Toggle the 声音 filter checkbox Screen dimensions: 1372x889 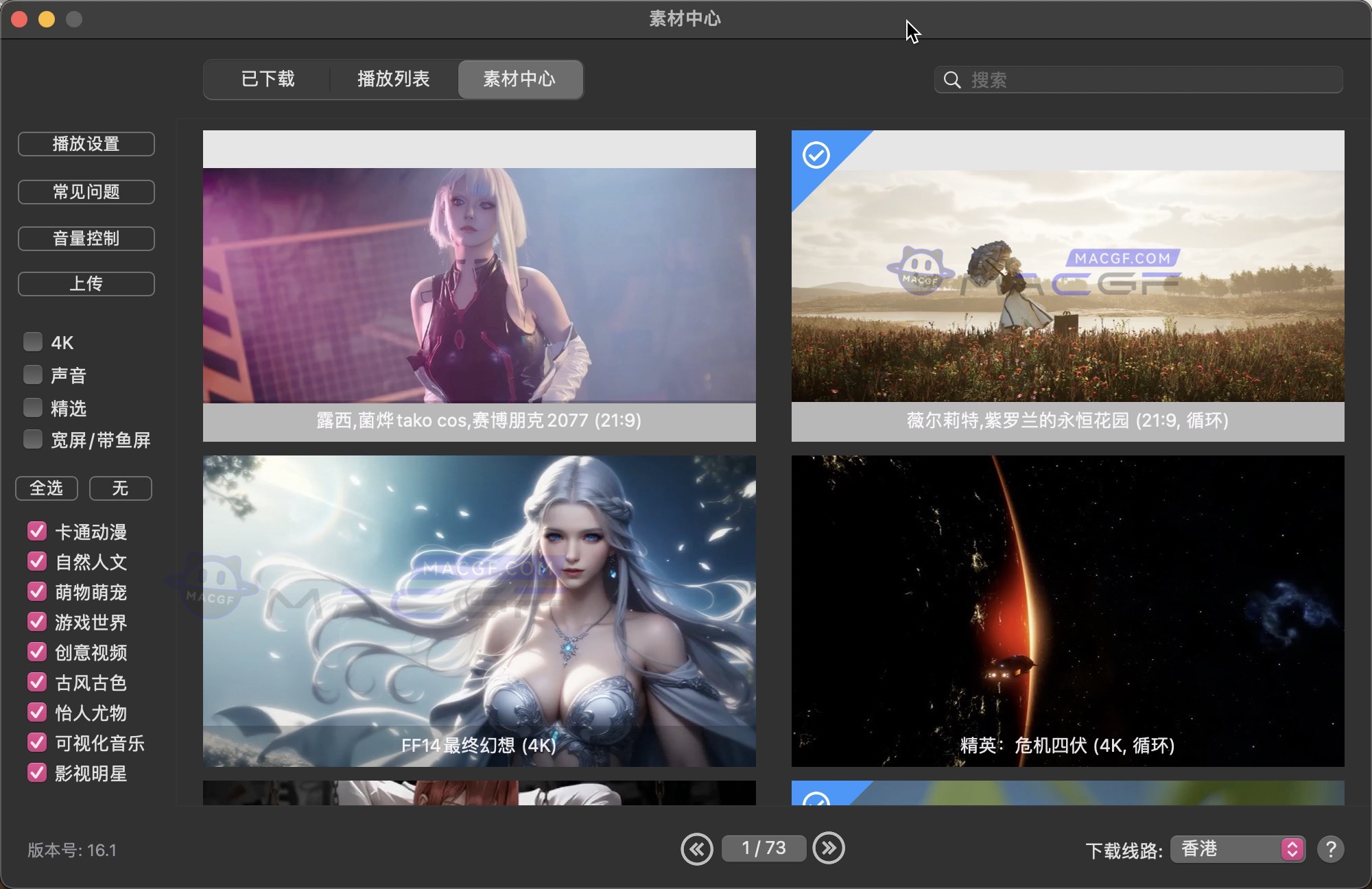click(x=32, y=374)
